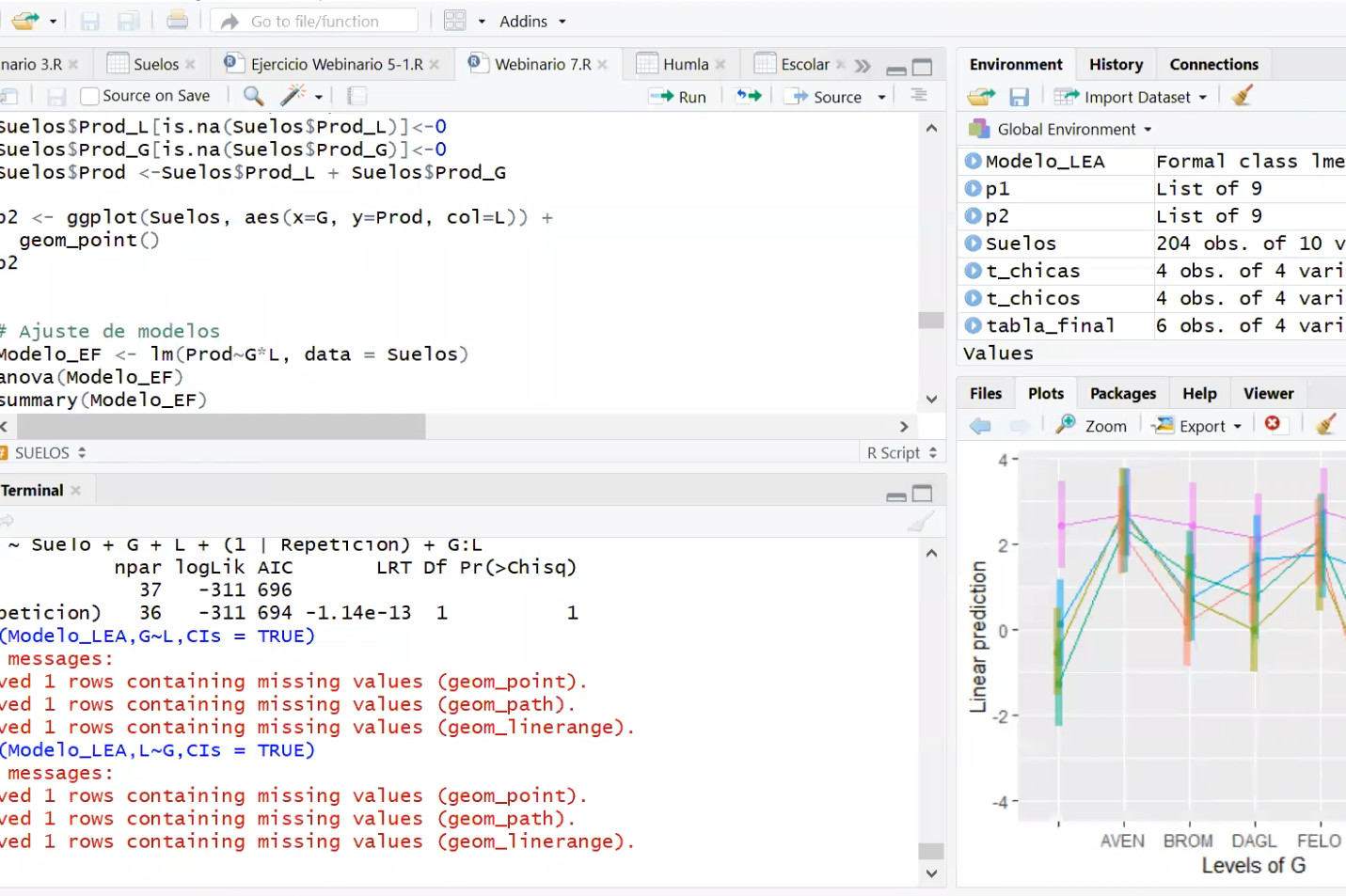Open the Viewer tab
1346x896 pixels.
point(1268,393)
